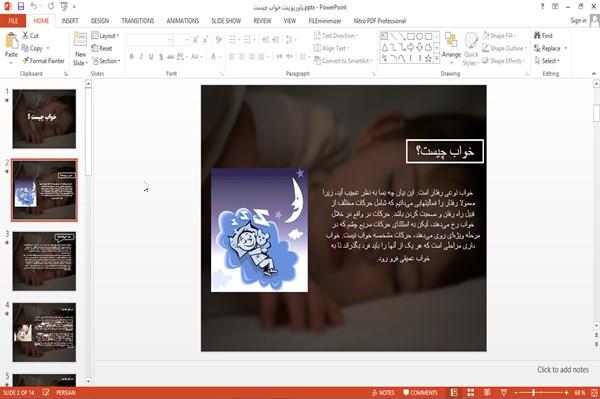Select the Format Painter tool
The height and width of the screenshot is (399, 600).
pos(44,61)
